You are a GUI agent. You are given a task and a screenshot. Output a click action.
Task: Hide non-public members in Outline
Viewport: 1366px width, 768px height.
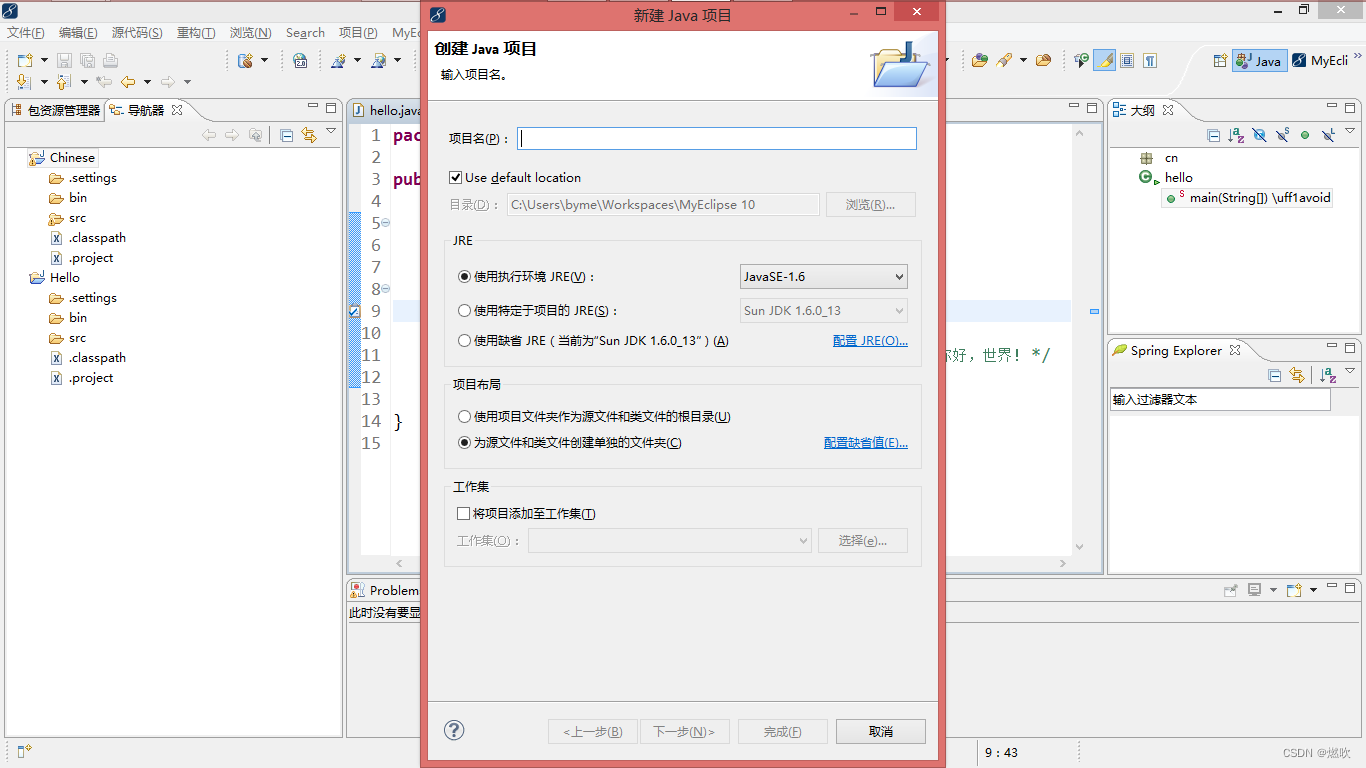(1305, 135)
